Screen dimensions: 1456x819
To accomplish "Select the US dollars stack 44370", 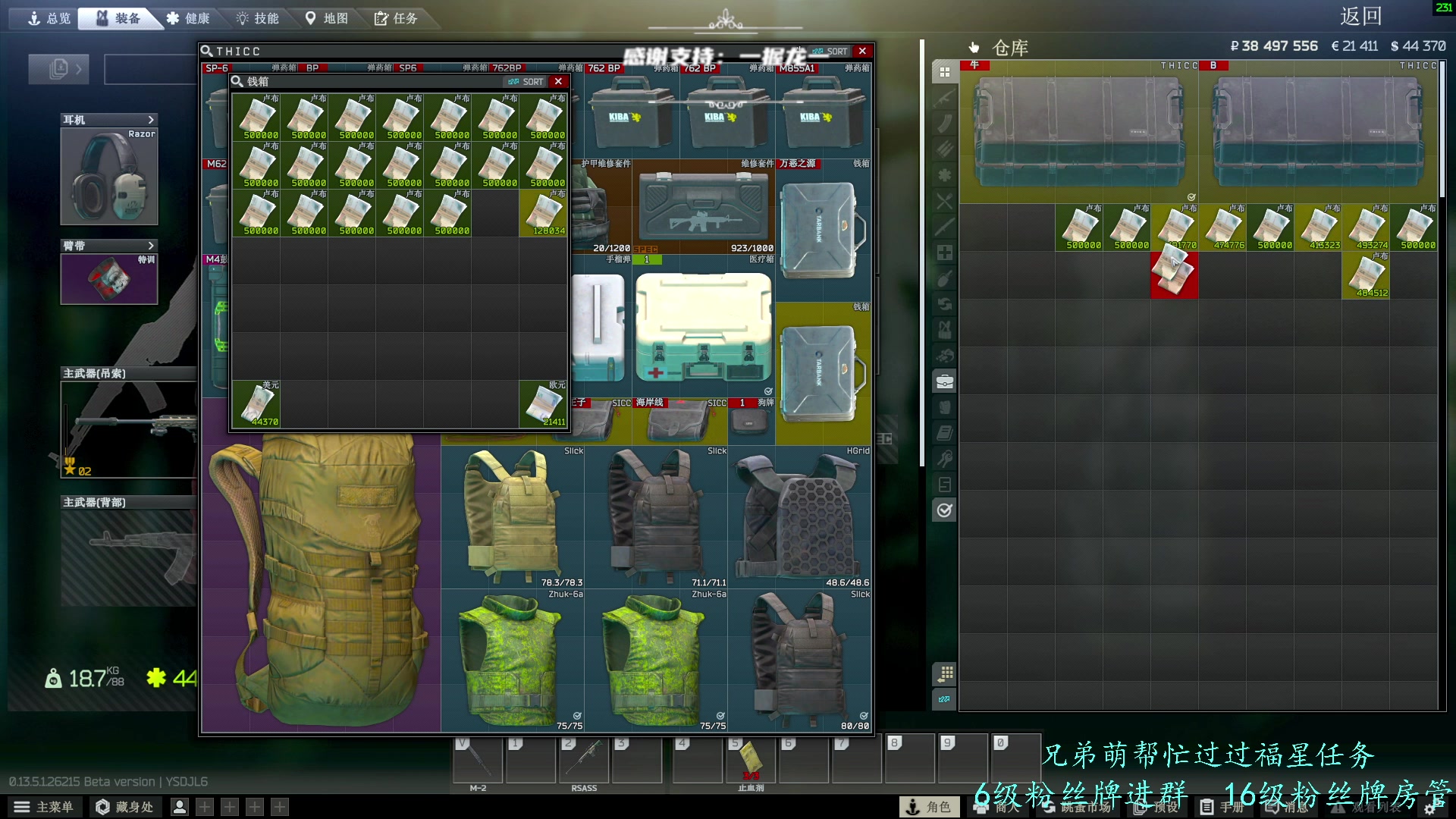I will coord(256,404).
